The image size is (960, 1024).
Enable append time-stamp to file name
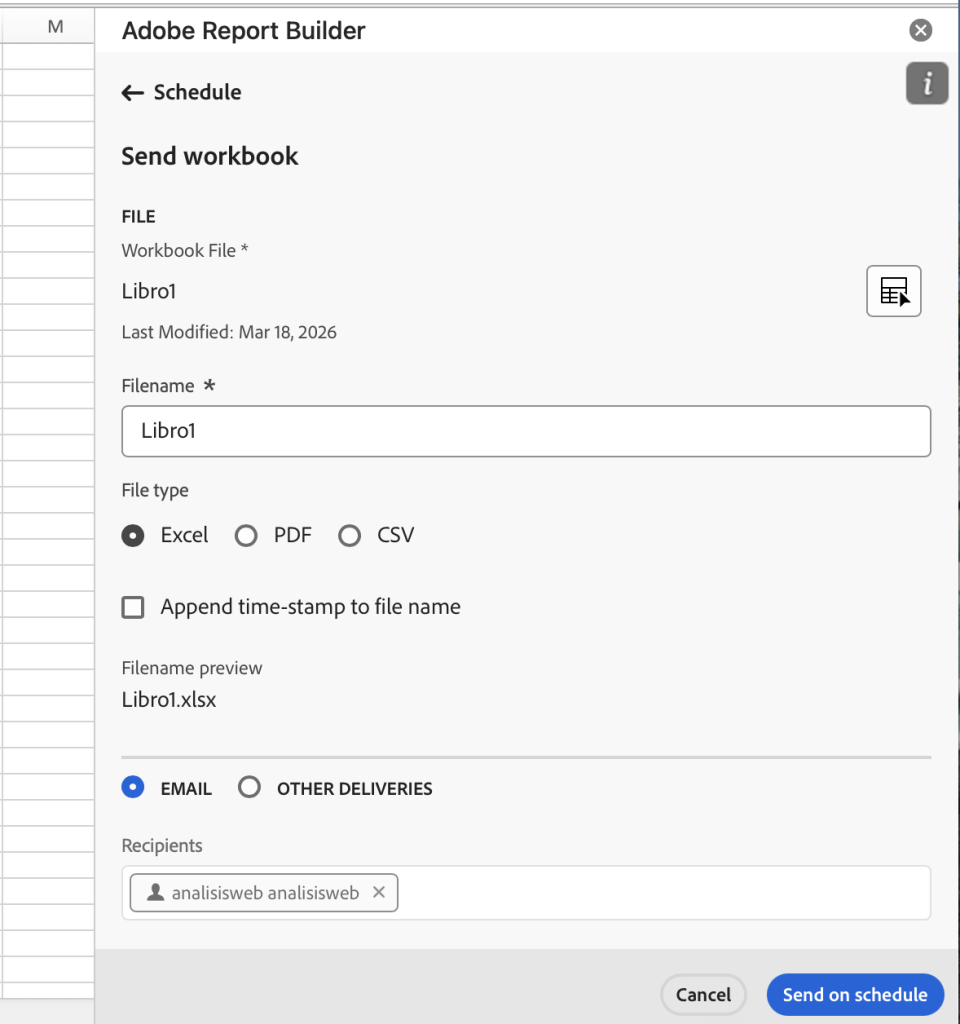133,607
